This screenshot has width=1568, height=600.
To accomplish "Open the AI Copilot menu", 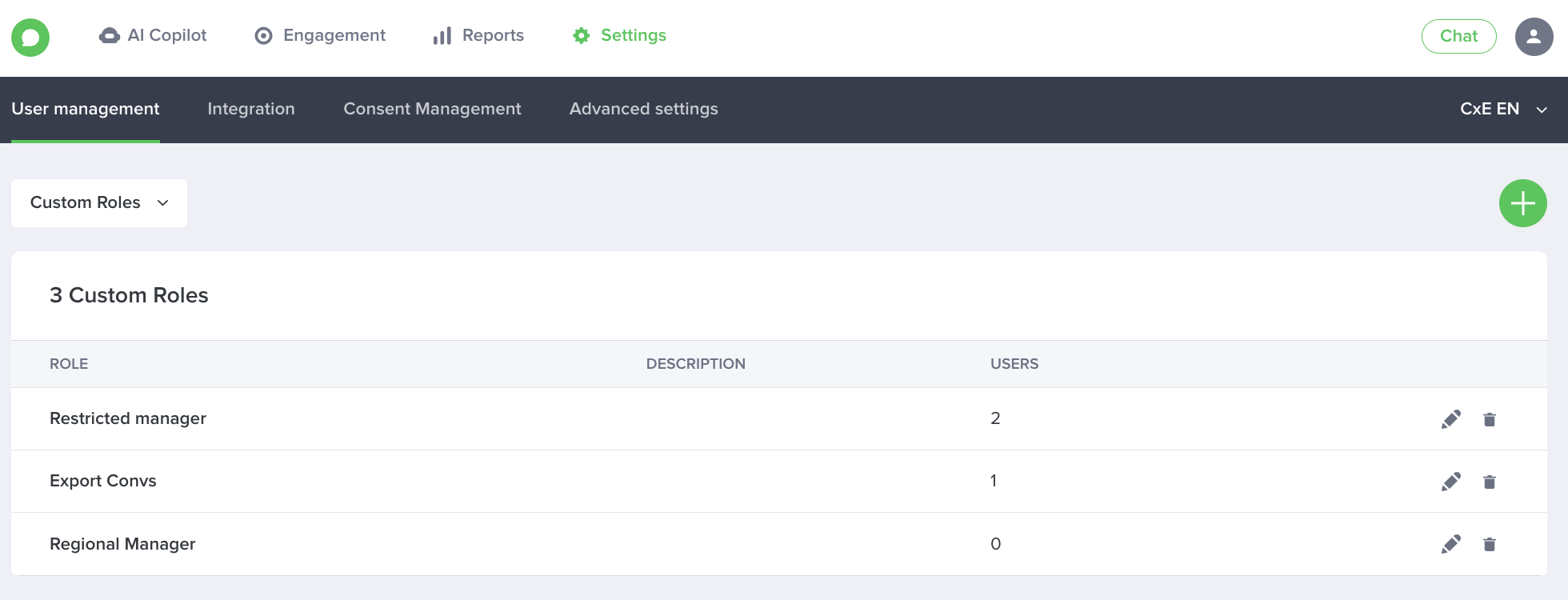I will [x=153, y=35].
